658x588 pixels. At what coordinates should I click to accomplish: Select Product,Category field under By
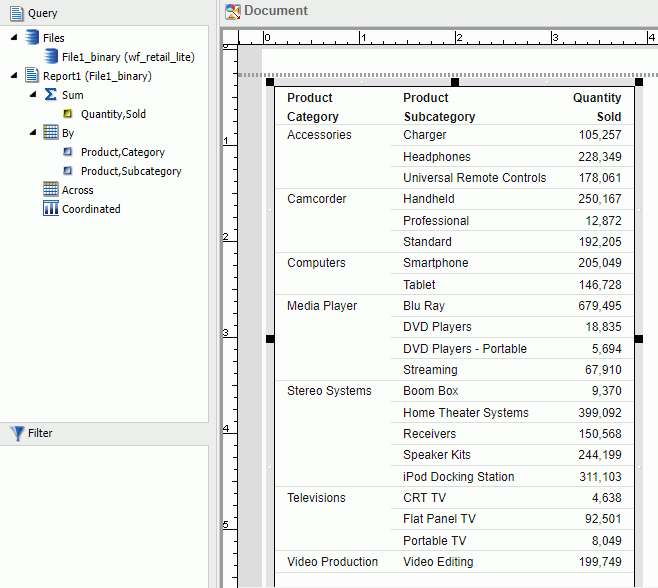coord(122,152)
